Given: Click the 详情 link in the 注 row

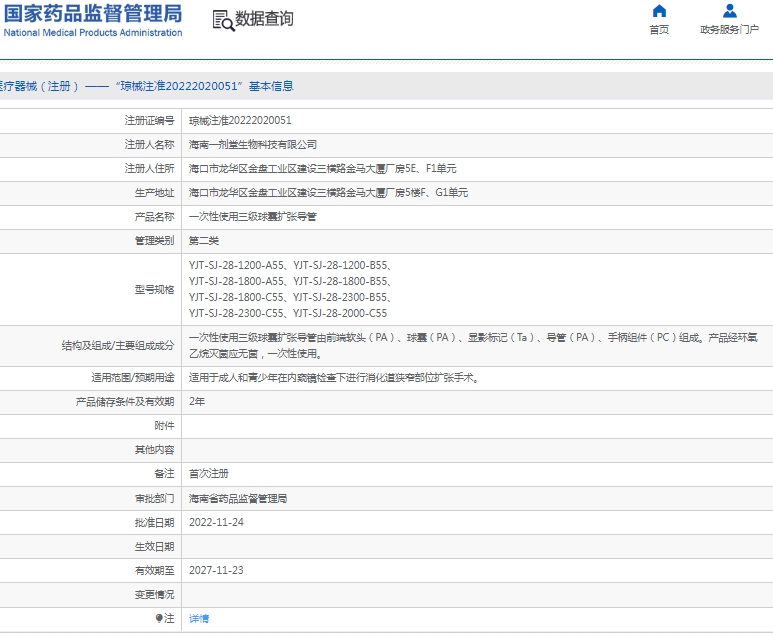Looking at the screenshot, I should pyautogui.click(x=199, y=618).
